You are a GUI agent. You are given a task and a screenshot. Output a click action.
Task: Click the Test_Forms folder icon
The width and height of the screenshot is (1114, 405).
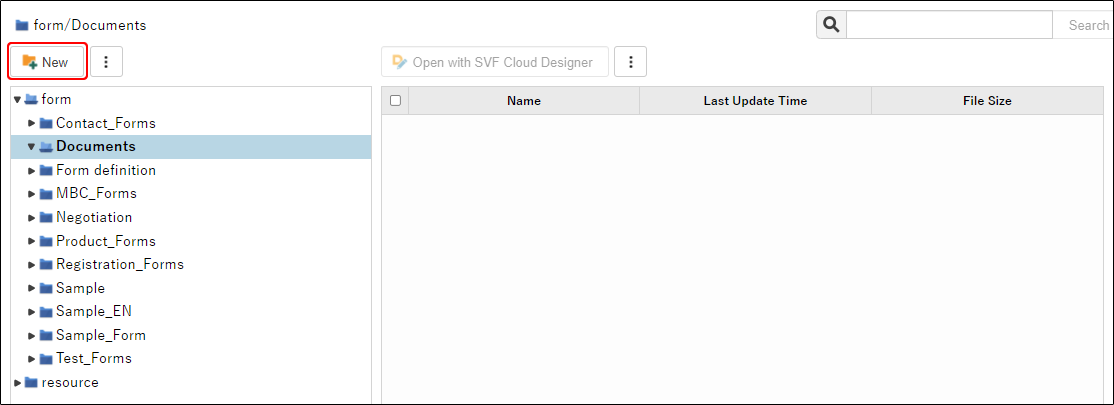(46, 359)
